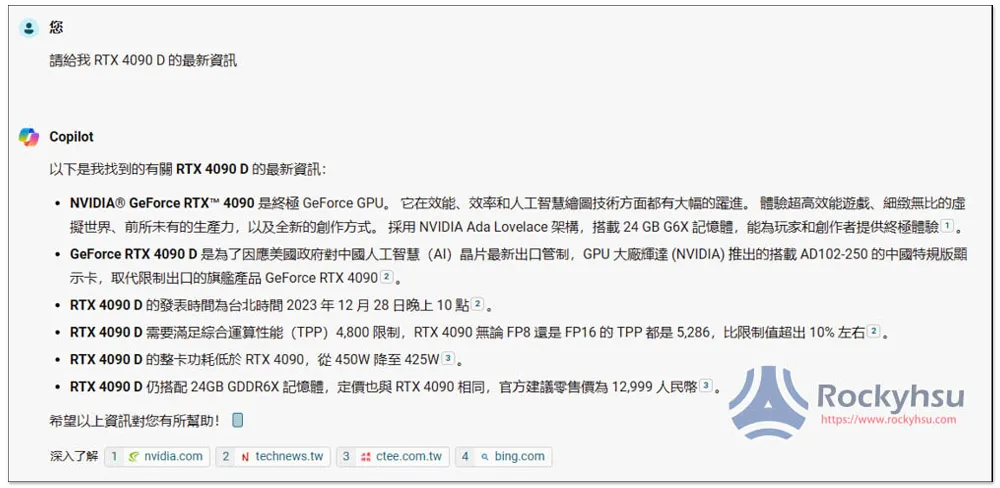Click citation 3 after 12,999 人民幣

pos(705,385)
